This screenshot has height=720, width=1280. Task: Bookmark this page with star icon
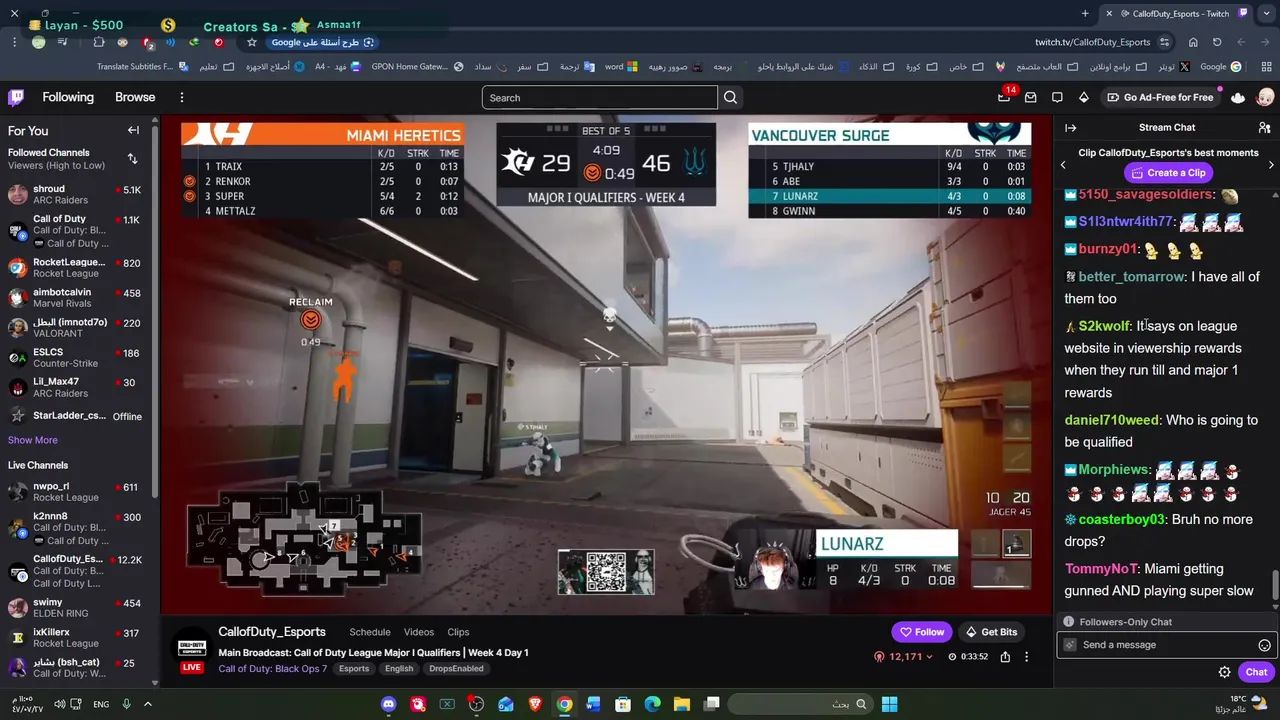[251, 42]
